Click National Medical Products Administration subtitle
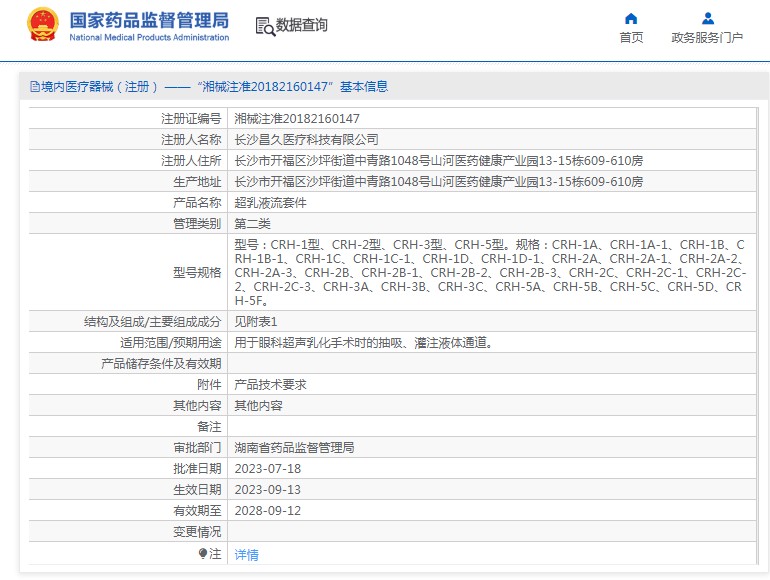 [x=149, y=37]
